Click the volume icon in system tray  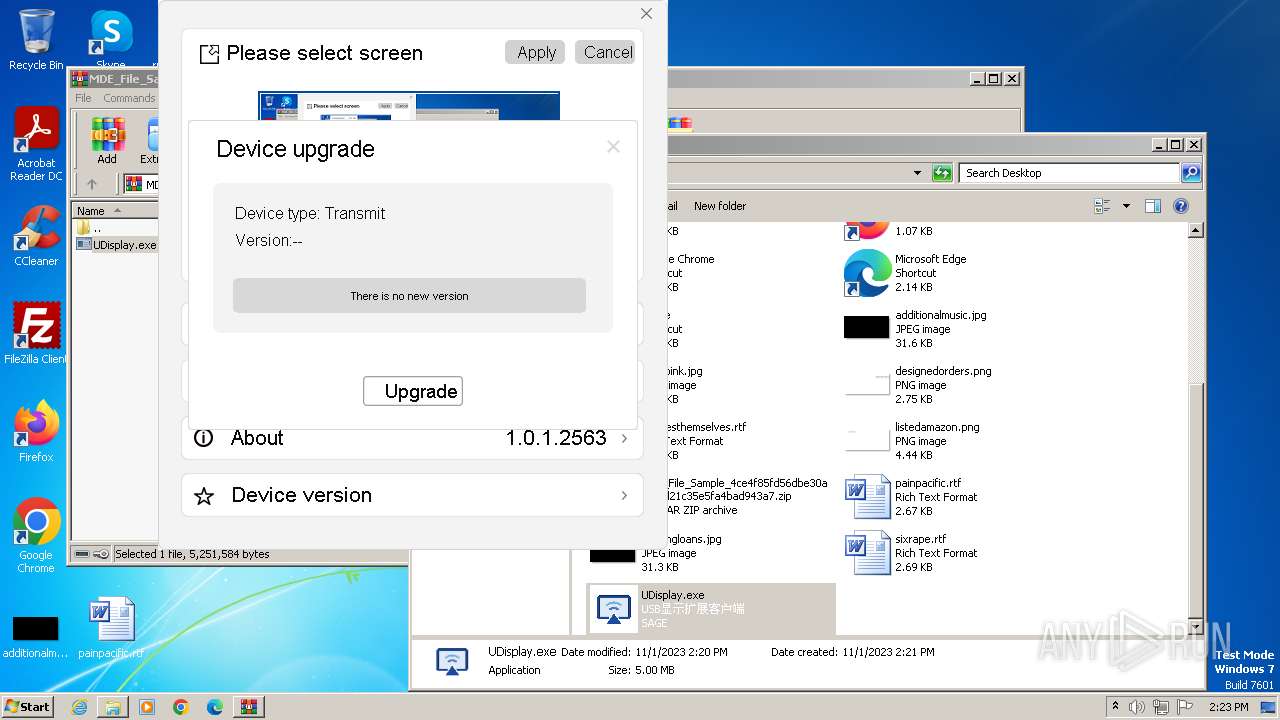point(1136,707)
